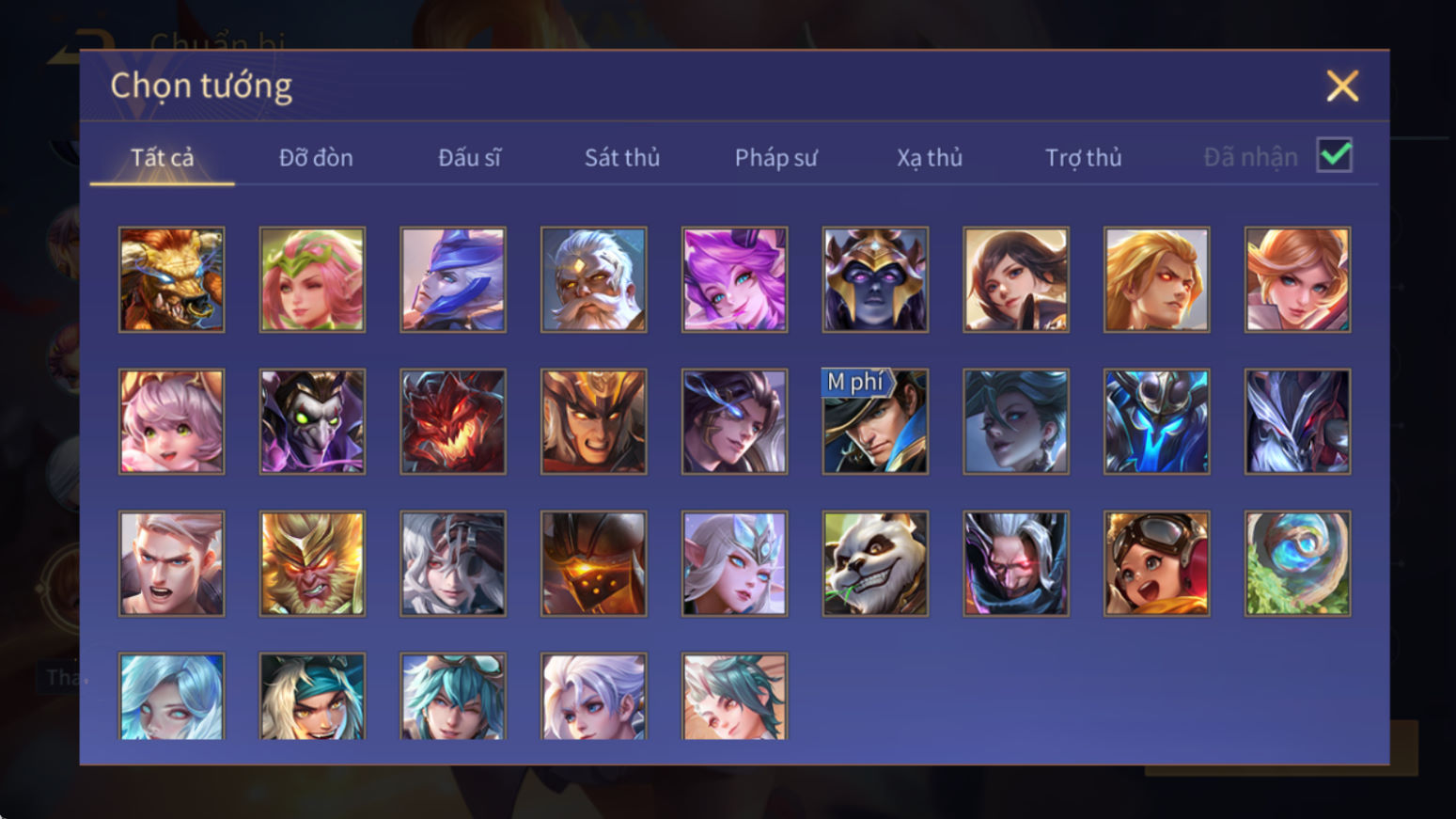Pick the white-bearded old man hero

[x=593, y=279]
